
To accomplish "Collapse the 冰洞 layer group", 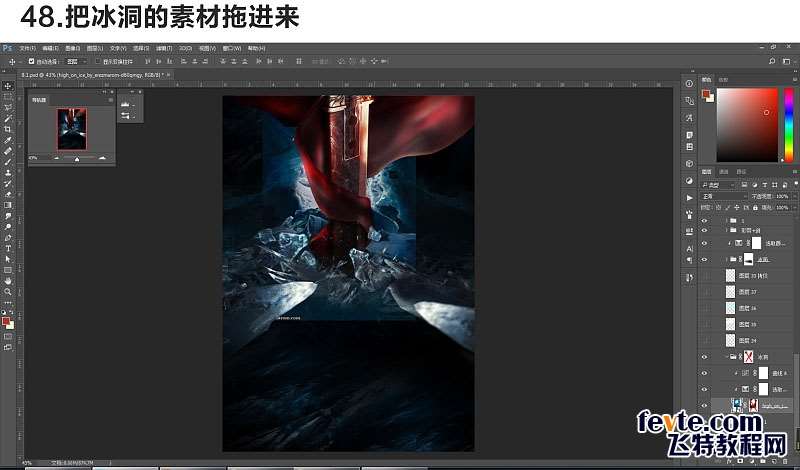I will [726, 357].
